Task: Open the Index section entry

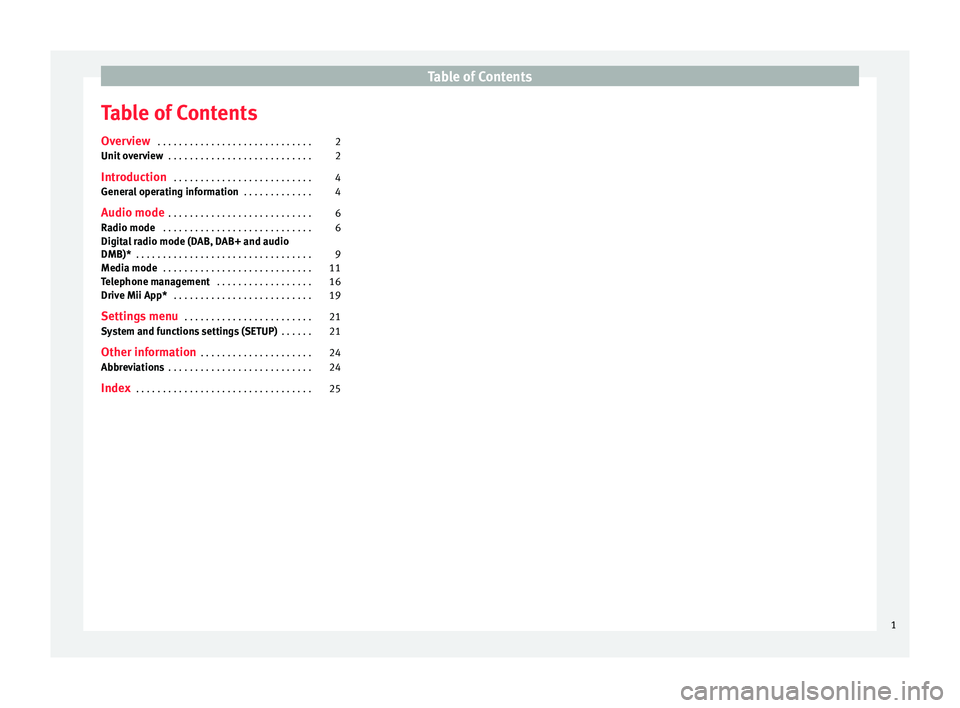Action: pos(116,388)
